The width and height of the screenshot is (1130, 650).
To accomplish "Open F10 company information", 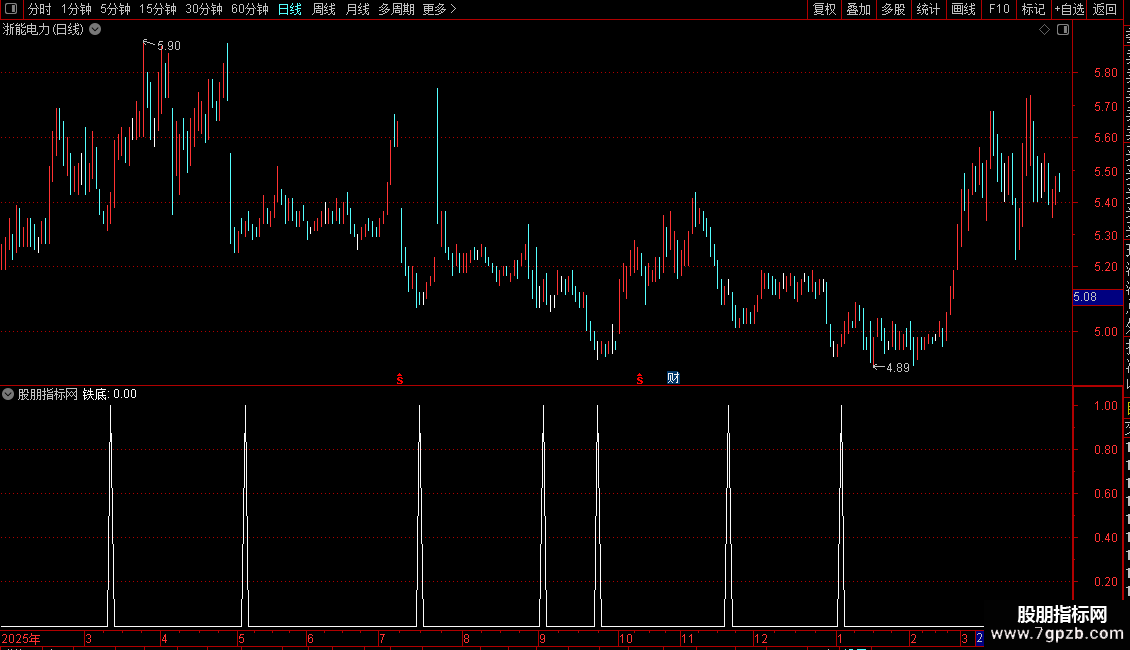I will click(999, 9).
